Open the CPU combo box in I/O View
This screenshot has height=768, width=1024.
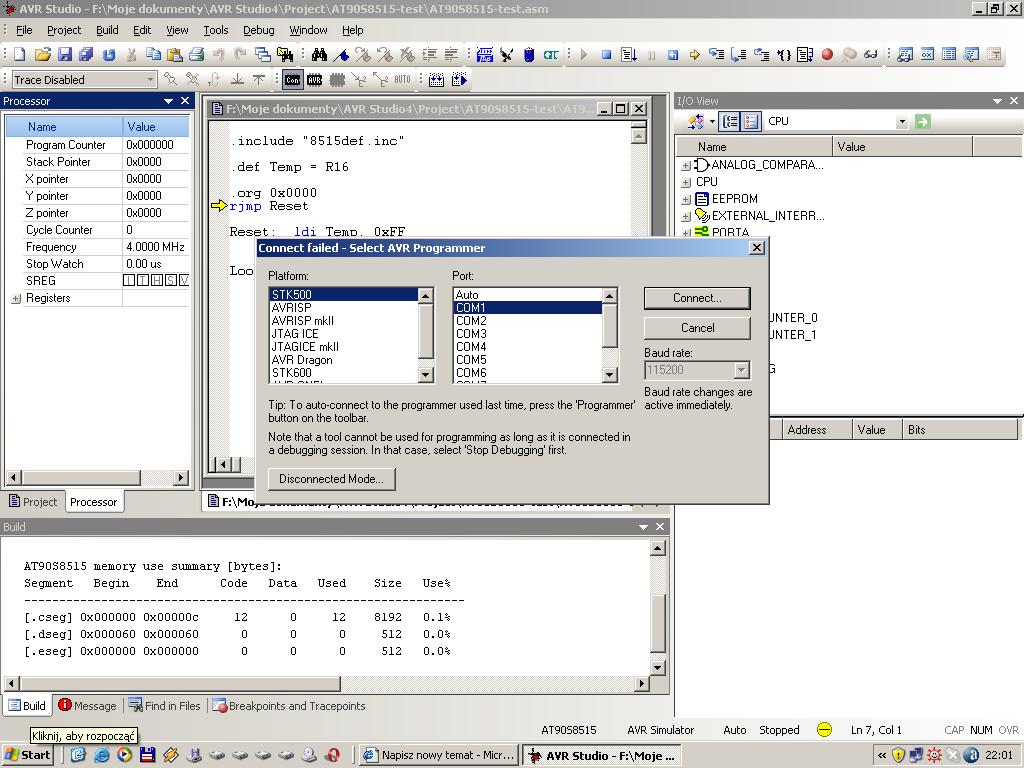coord(901,121)
